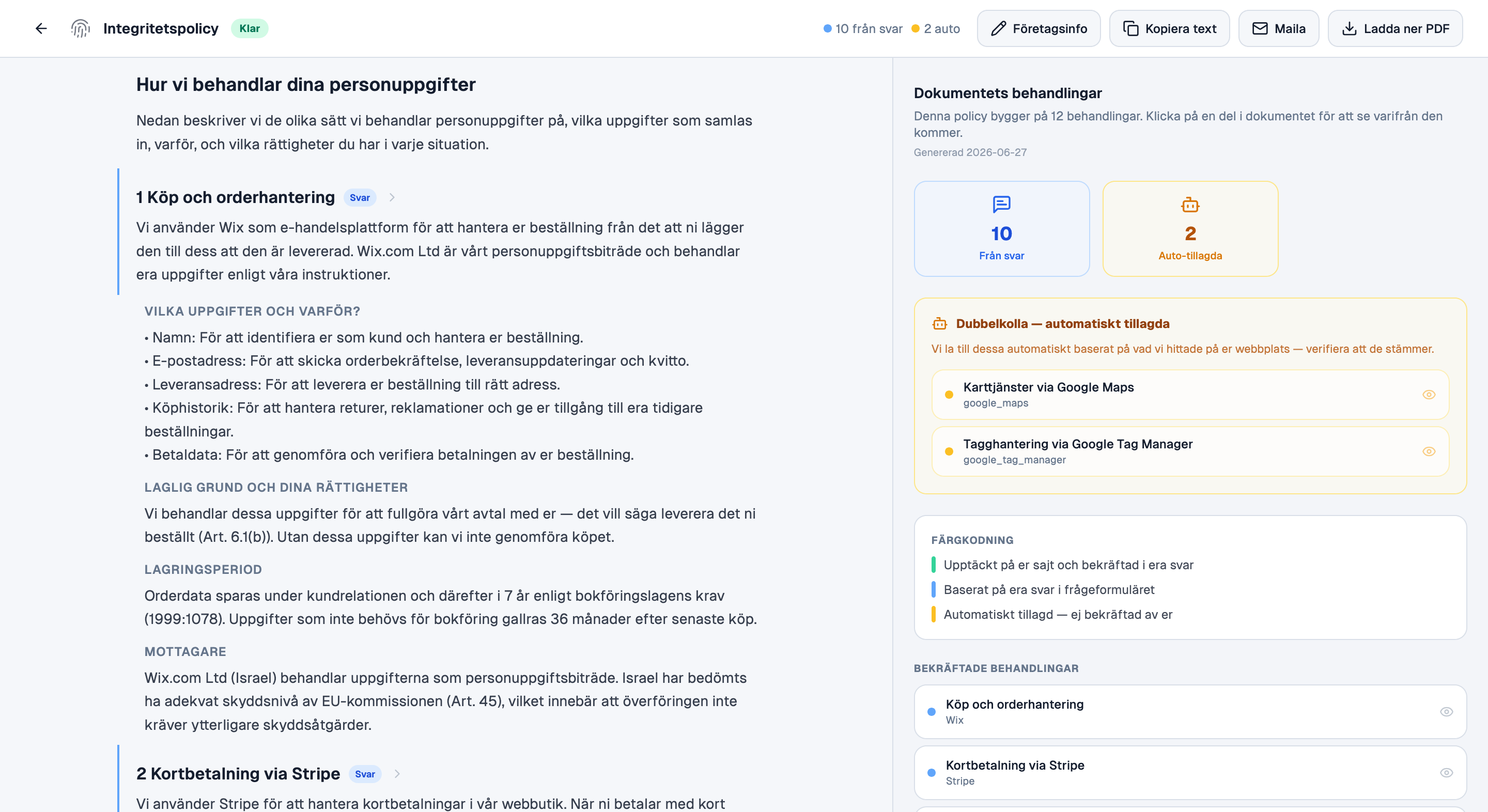
Task: Click the 10 från svar indicator
Action: point(863,28)
